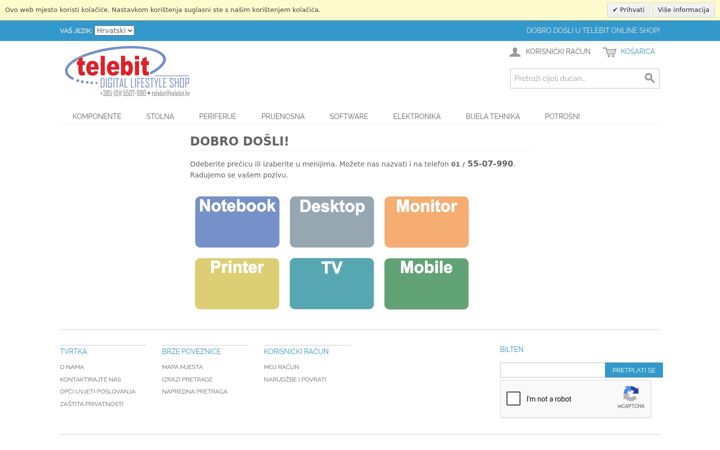
Task: Open the Hrvatski language dropdown
Action: point(114,30)
